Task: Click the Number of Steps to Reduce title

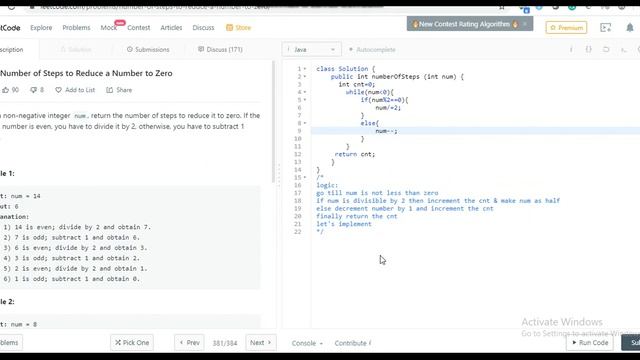Action: point(86,73)
